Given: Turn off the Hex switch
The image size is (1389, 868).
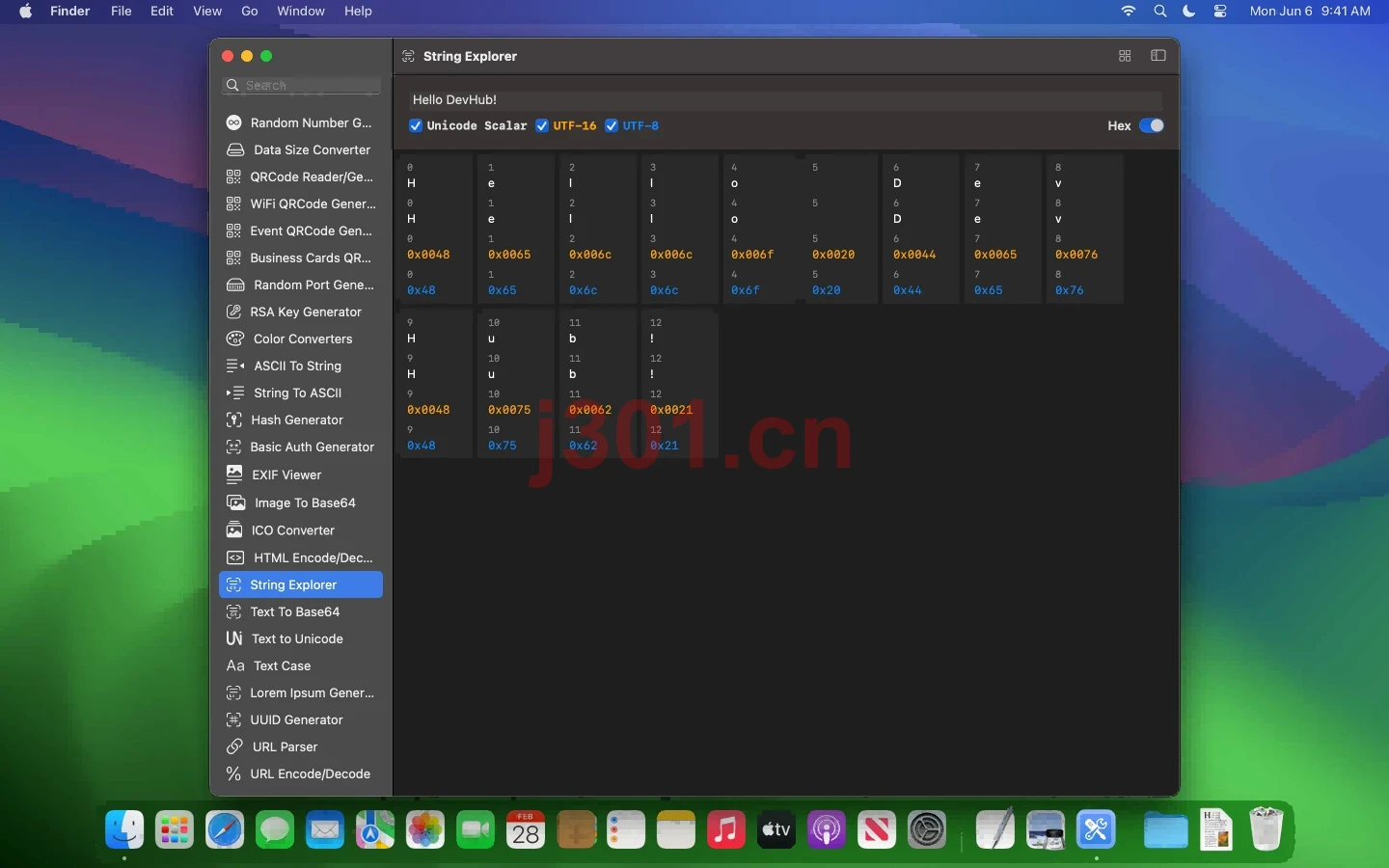Looking at the screenshot, I should (x=1152, y=125).
